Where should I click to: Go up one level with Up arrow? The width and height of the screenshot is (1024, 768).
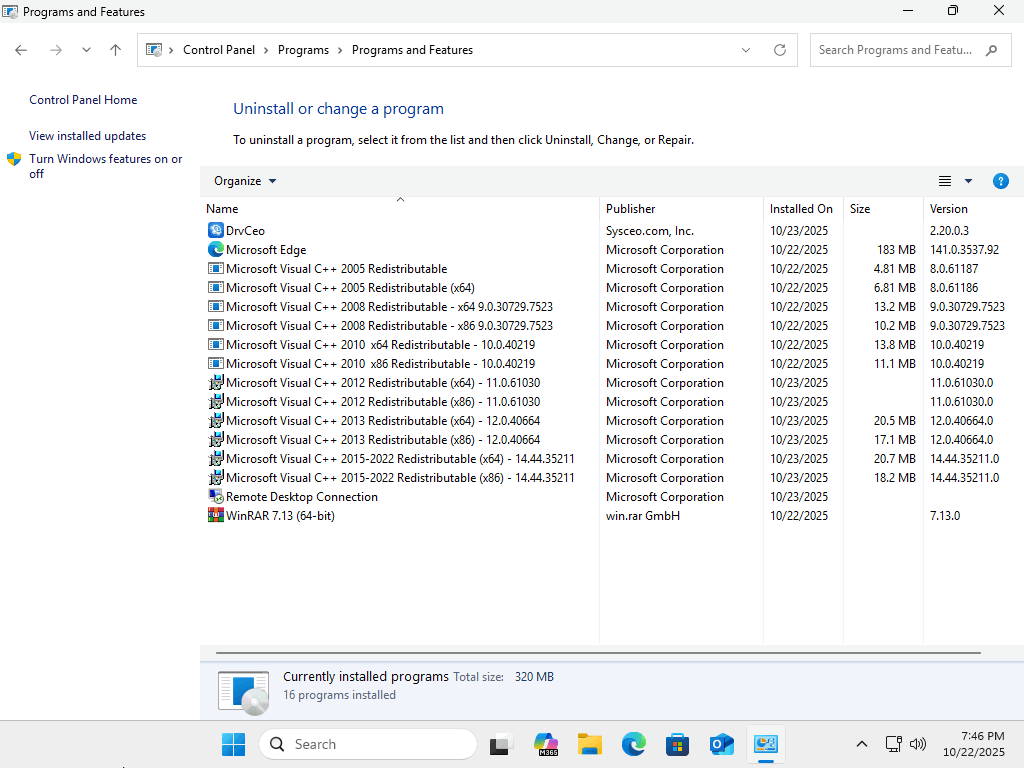[115, 50]
